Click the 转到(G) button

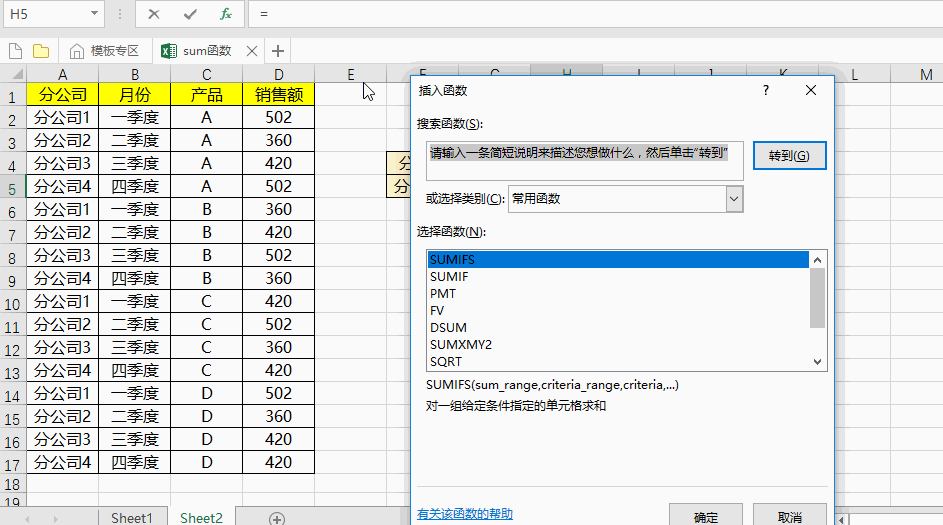click(789, 156)
